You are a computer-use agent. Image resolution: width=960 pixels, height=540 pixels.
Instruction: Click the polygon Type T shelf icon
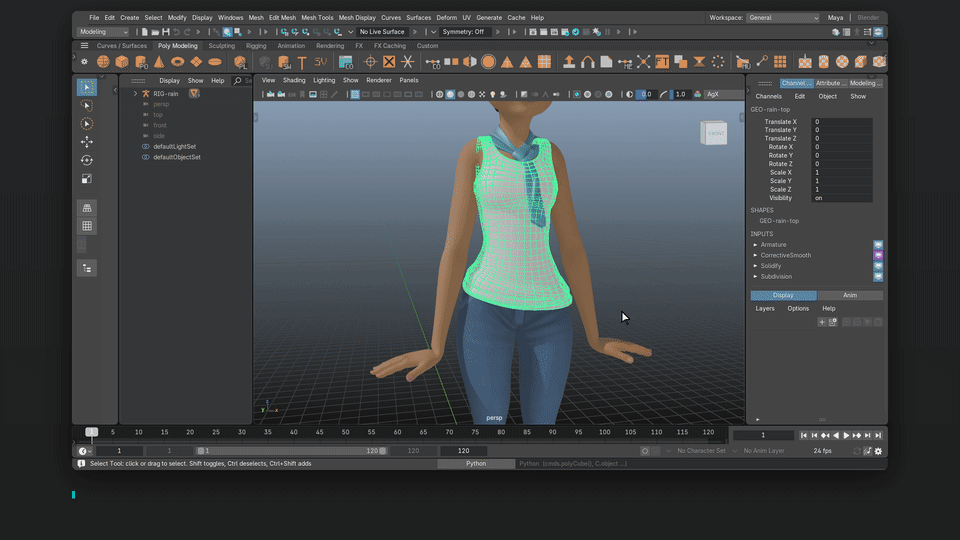pos(302,62)
